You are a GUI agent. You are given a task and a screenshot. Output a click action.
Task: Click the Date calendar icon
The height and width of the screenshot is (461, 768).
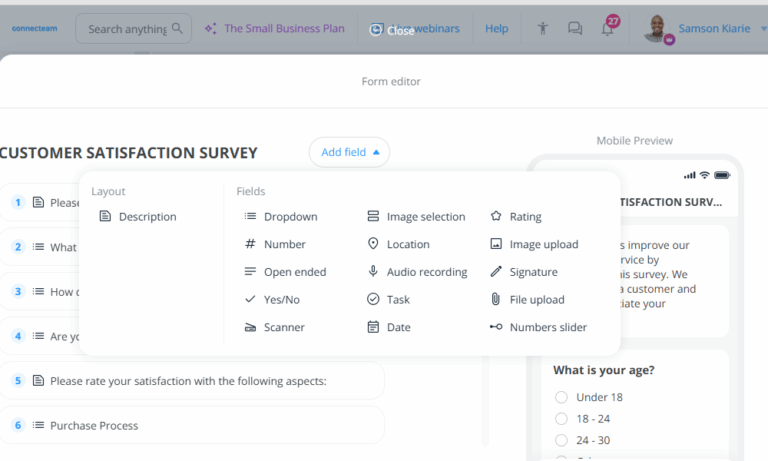click(x=373, y=327)
